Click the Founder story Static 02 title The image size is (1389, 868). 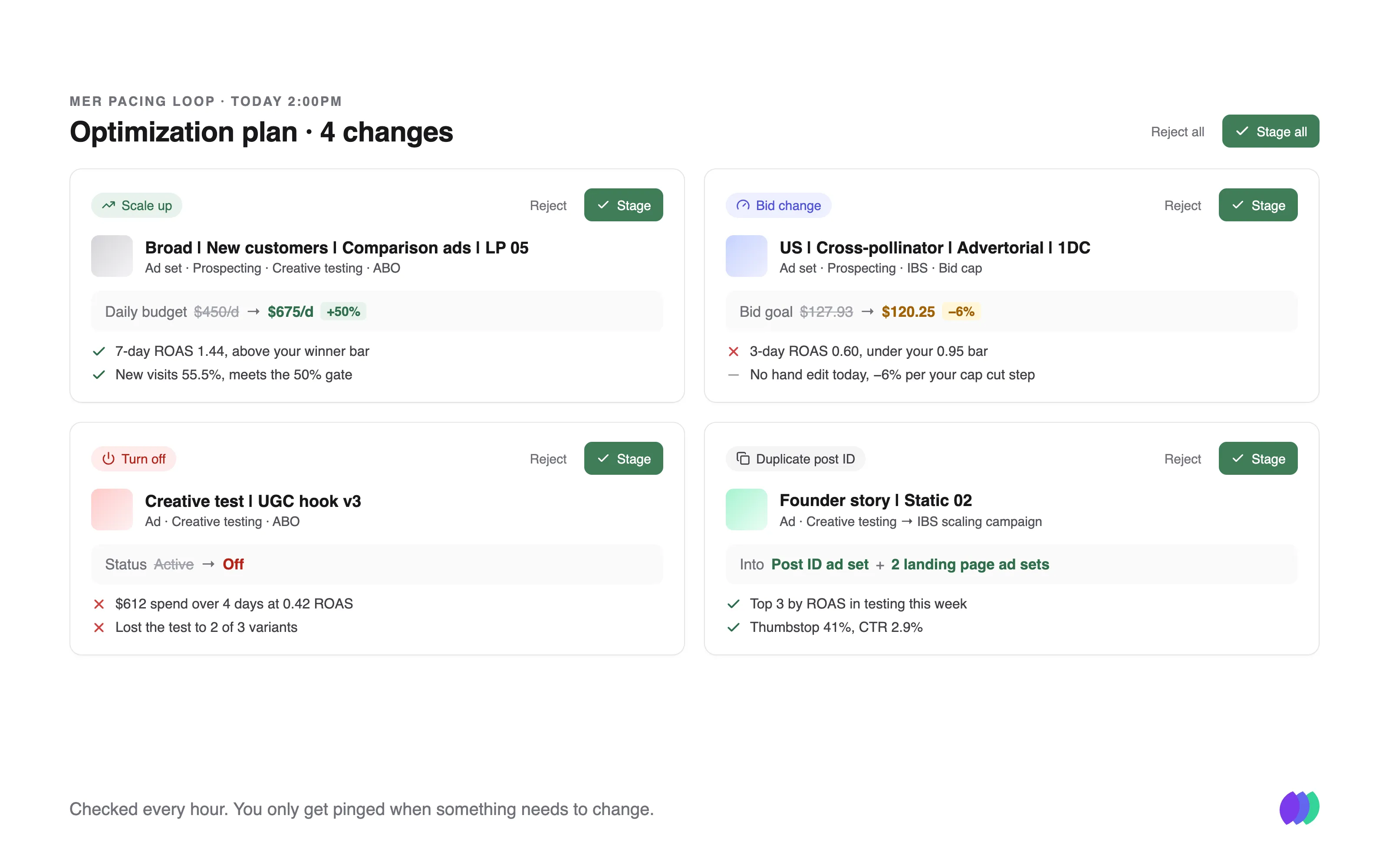coord(876,500)
